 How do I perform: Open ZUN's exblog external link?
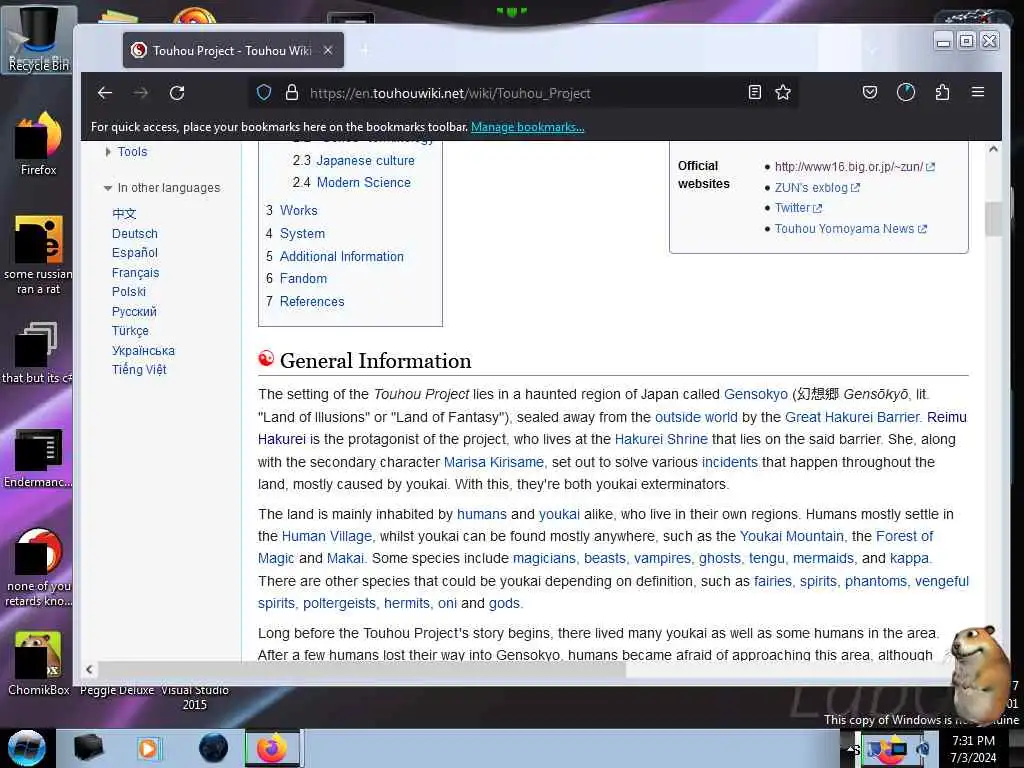817,187
